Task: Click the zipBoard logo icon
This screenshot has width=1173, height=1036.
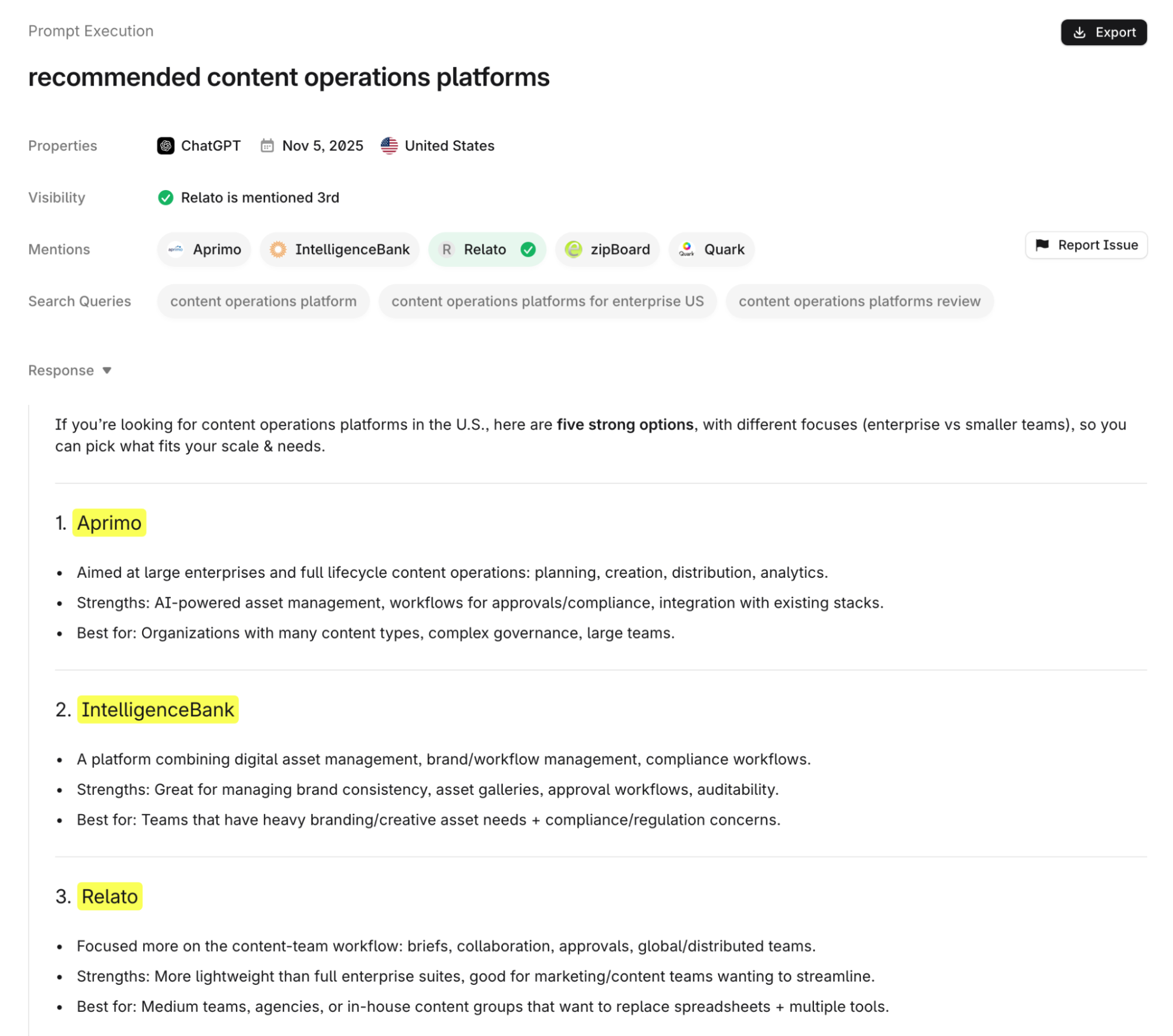Action: 573,249
